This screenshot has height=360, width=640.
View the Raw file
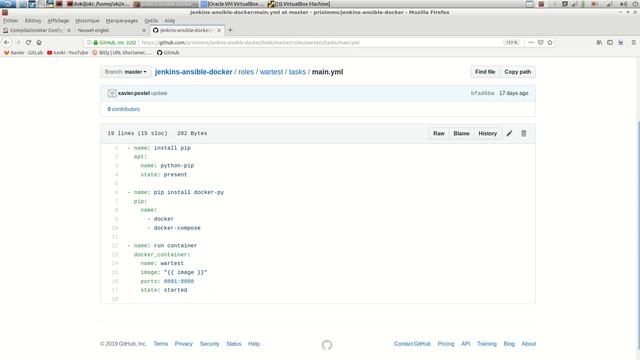coord(439,133)
